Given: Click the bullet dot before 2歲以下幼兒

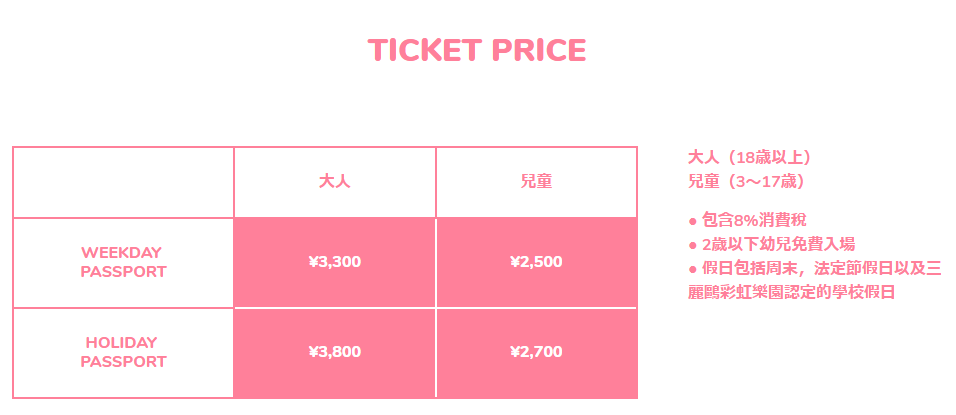Looking at the screenshot, I should tap(692, 245).
